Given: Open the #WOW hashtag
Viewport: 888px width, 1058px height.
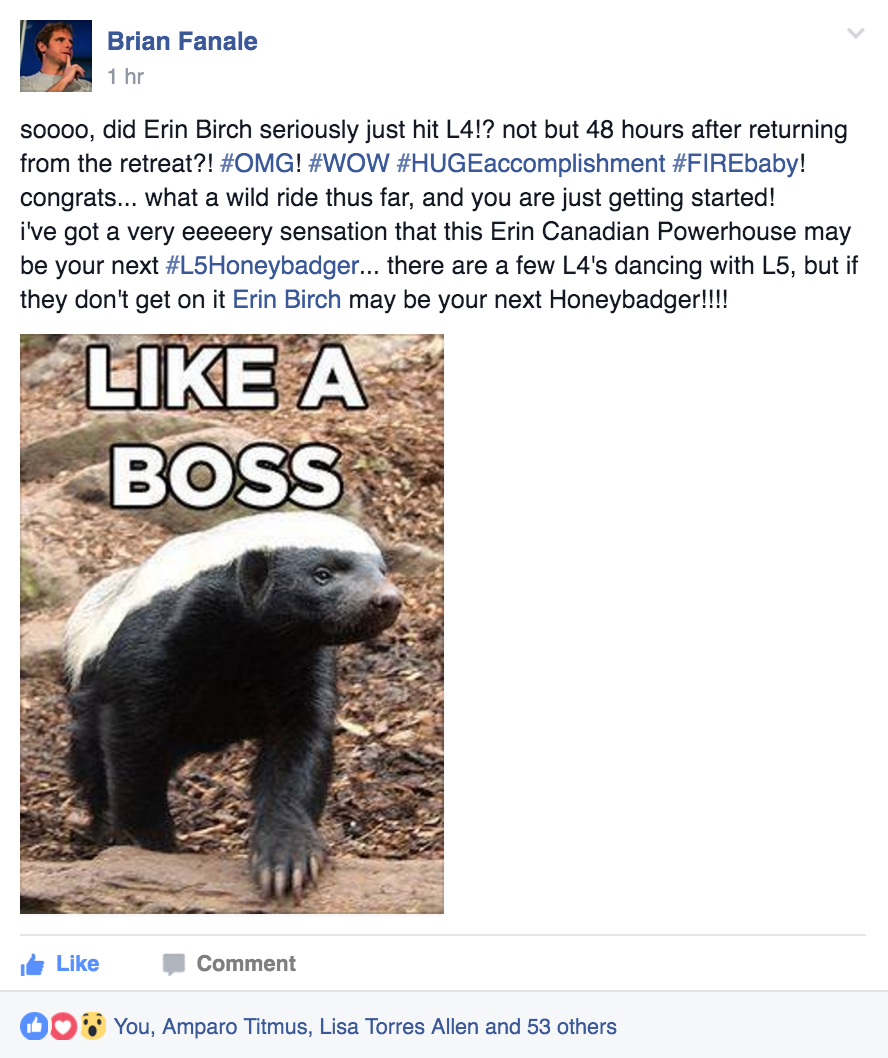Looking at the screenshot, I should tap(349, 163).
